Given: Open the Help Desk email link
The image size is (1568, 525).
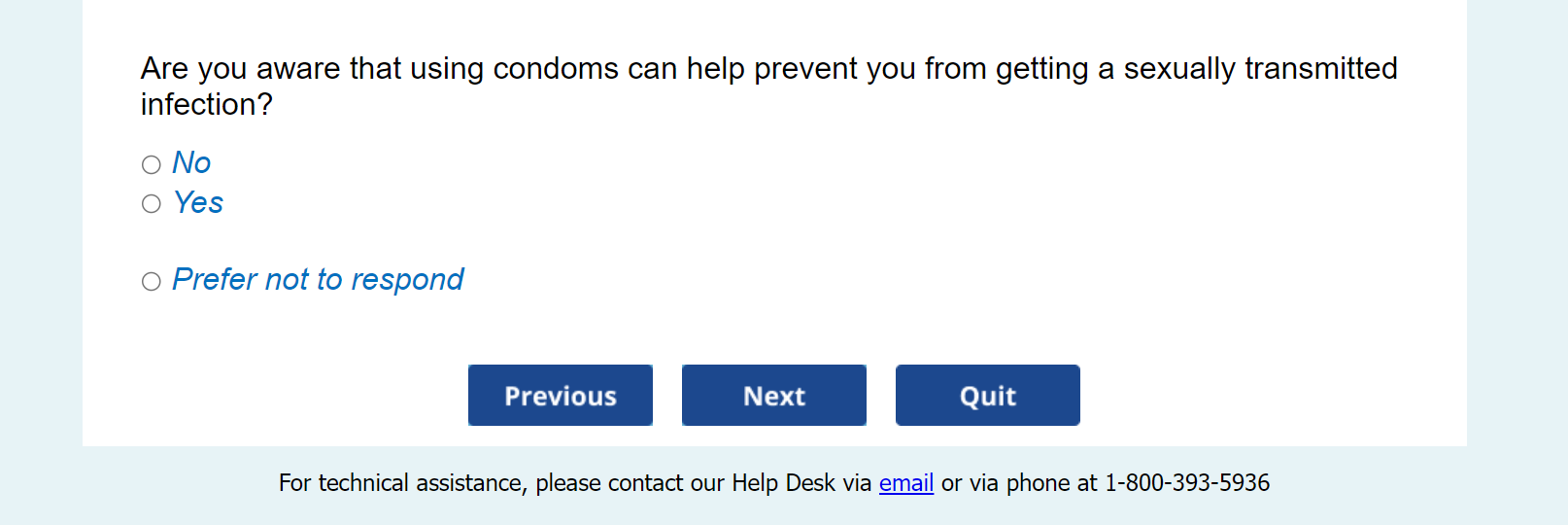Looking at the screenshot, I should coord(906,483).
